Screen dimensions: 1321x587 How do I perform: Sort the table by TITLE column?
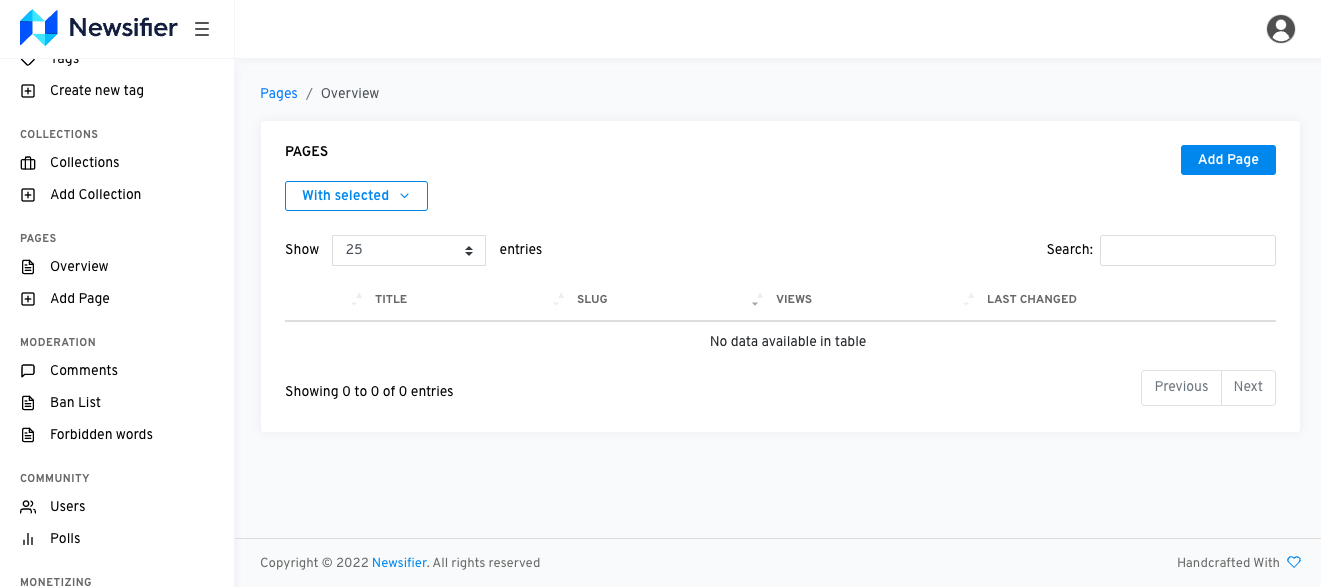[x=391, y=299]
